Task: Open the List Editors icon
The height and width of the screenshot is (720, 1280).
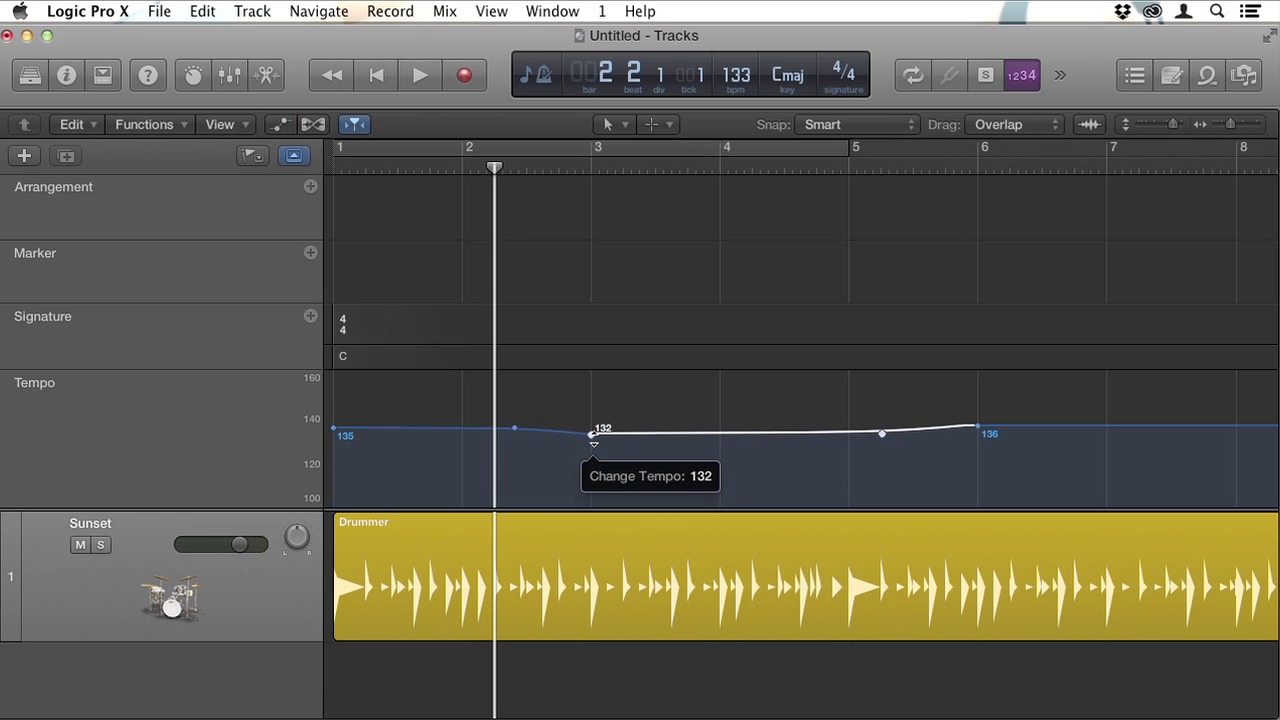Action: (x=1134, y=75)
